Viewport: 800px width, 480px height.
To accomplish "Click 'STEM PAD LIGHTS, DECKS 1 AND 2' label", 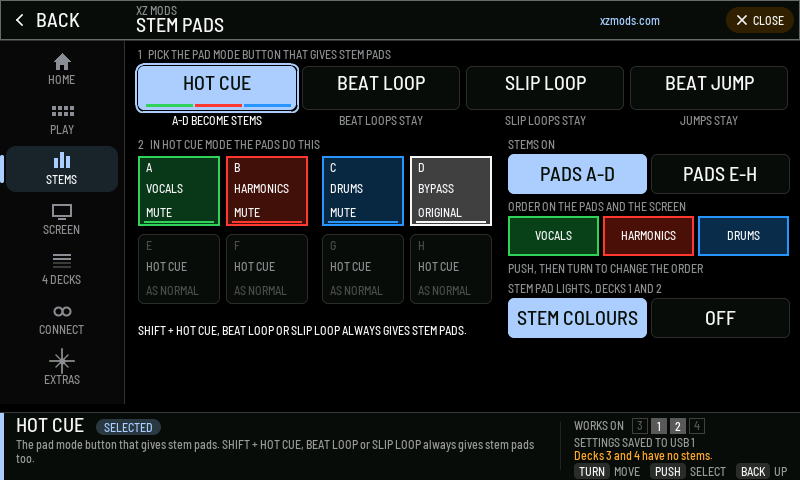I will [585, 289].
